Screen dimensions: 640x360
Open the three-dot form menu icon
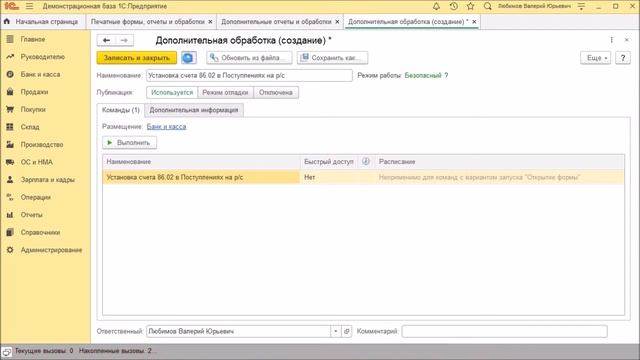pos(611,40)
